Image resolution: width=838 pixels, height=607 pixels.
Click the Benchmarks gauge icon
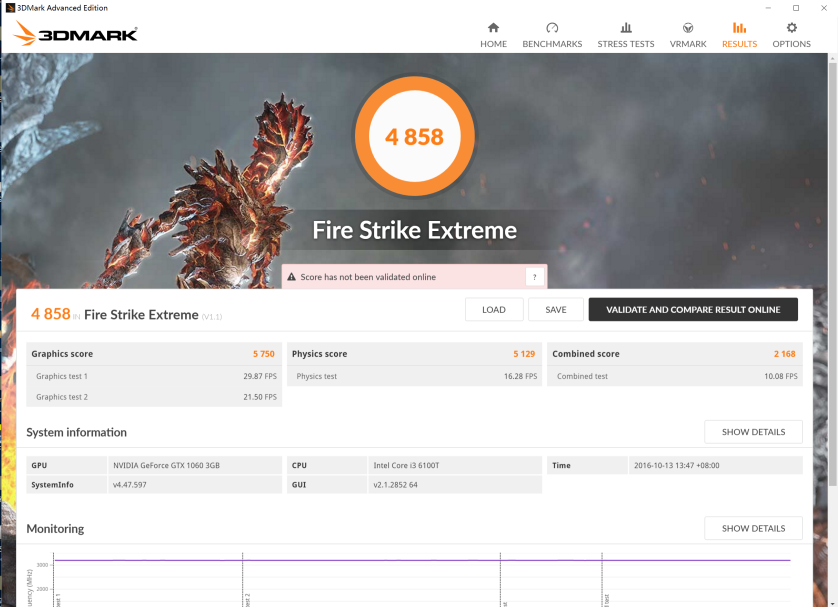pos(552,28)
